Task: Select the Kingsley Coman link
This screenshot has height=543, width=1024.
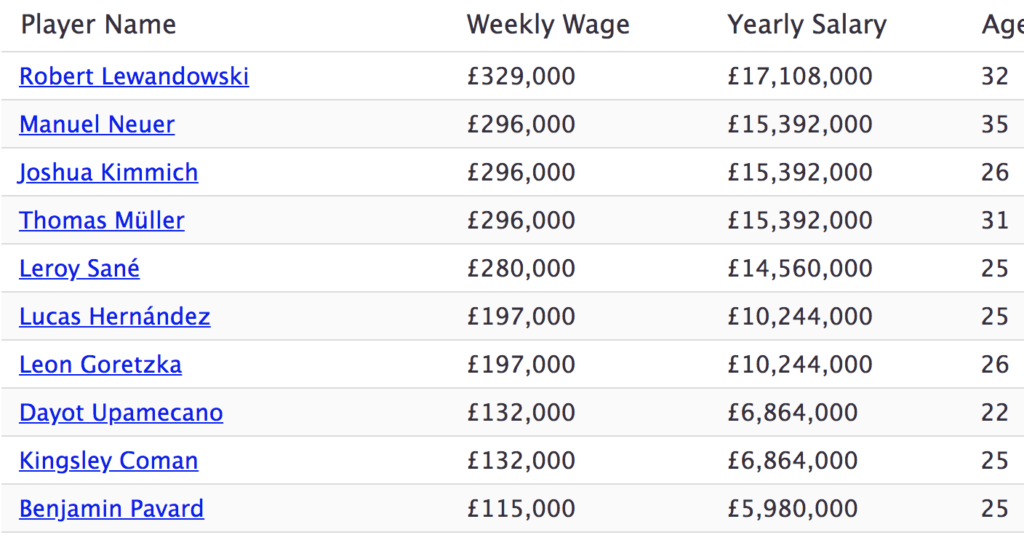Action: (109, 461)
